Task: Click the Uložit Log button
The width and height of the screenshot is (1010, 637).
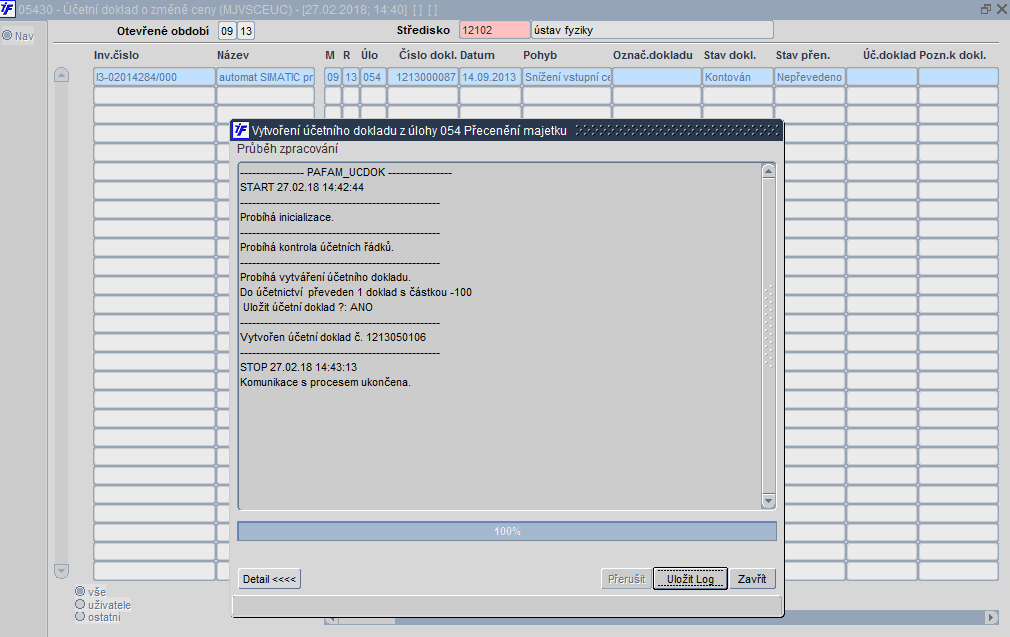Action: point(691,579)
